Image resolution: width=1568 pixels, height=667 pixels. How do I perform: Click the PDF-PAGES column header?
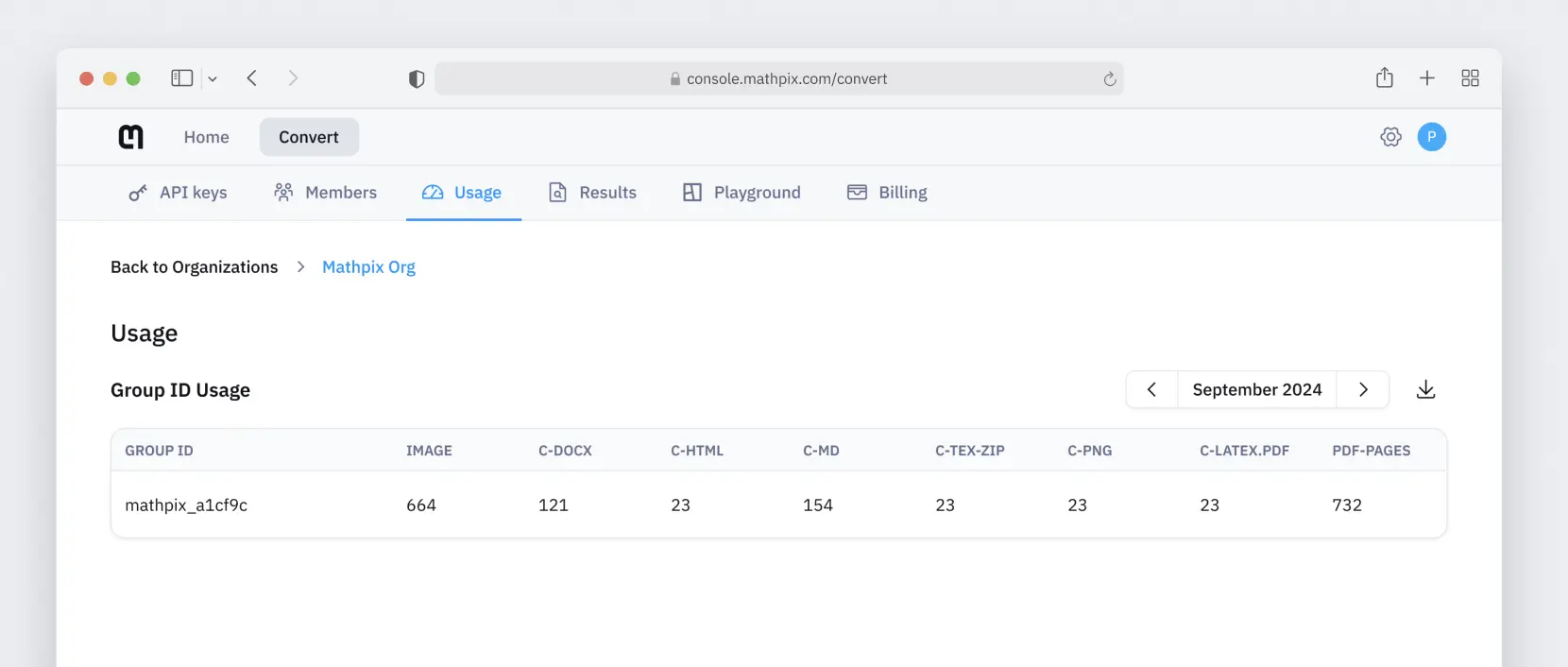pos(1372,451)
